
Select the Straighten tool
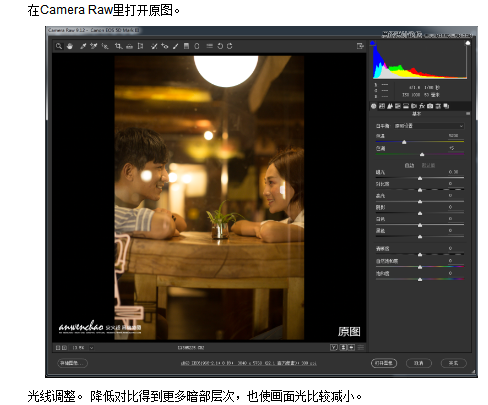pos(130,46)
